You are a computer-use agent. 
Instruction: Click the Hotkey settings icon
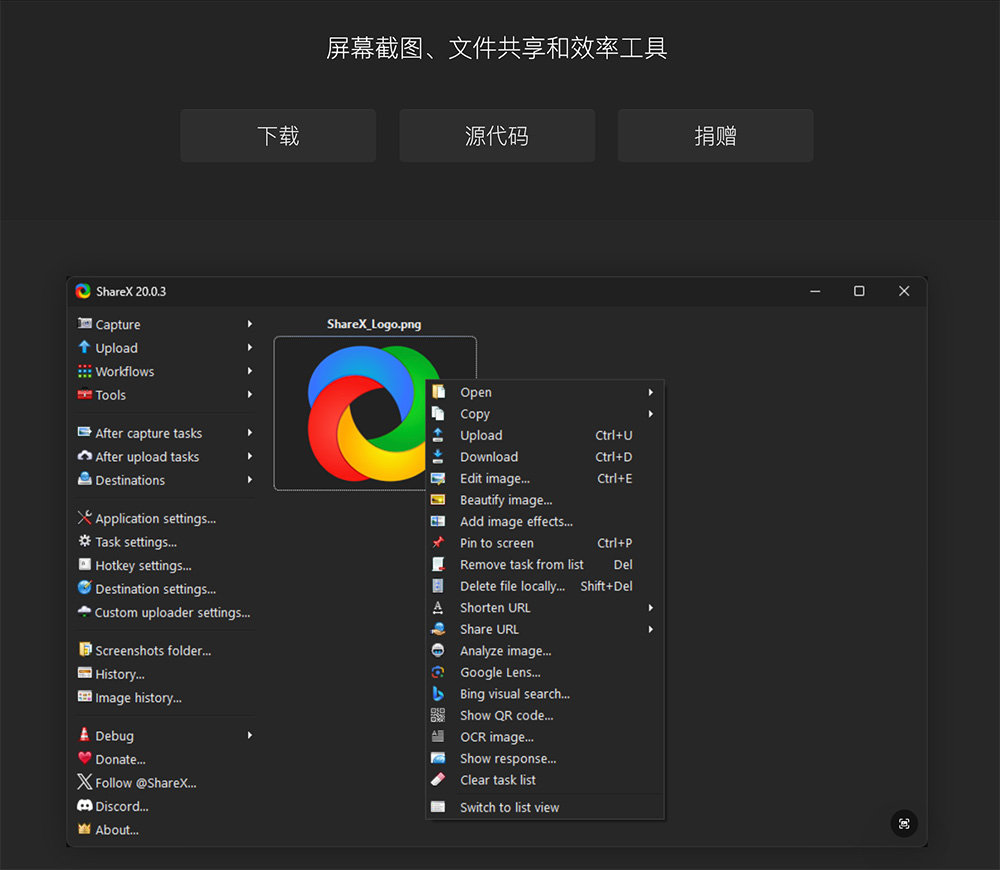click(x=84, y=564)
